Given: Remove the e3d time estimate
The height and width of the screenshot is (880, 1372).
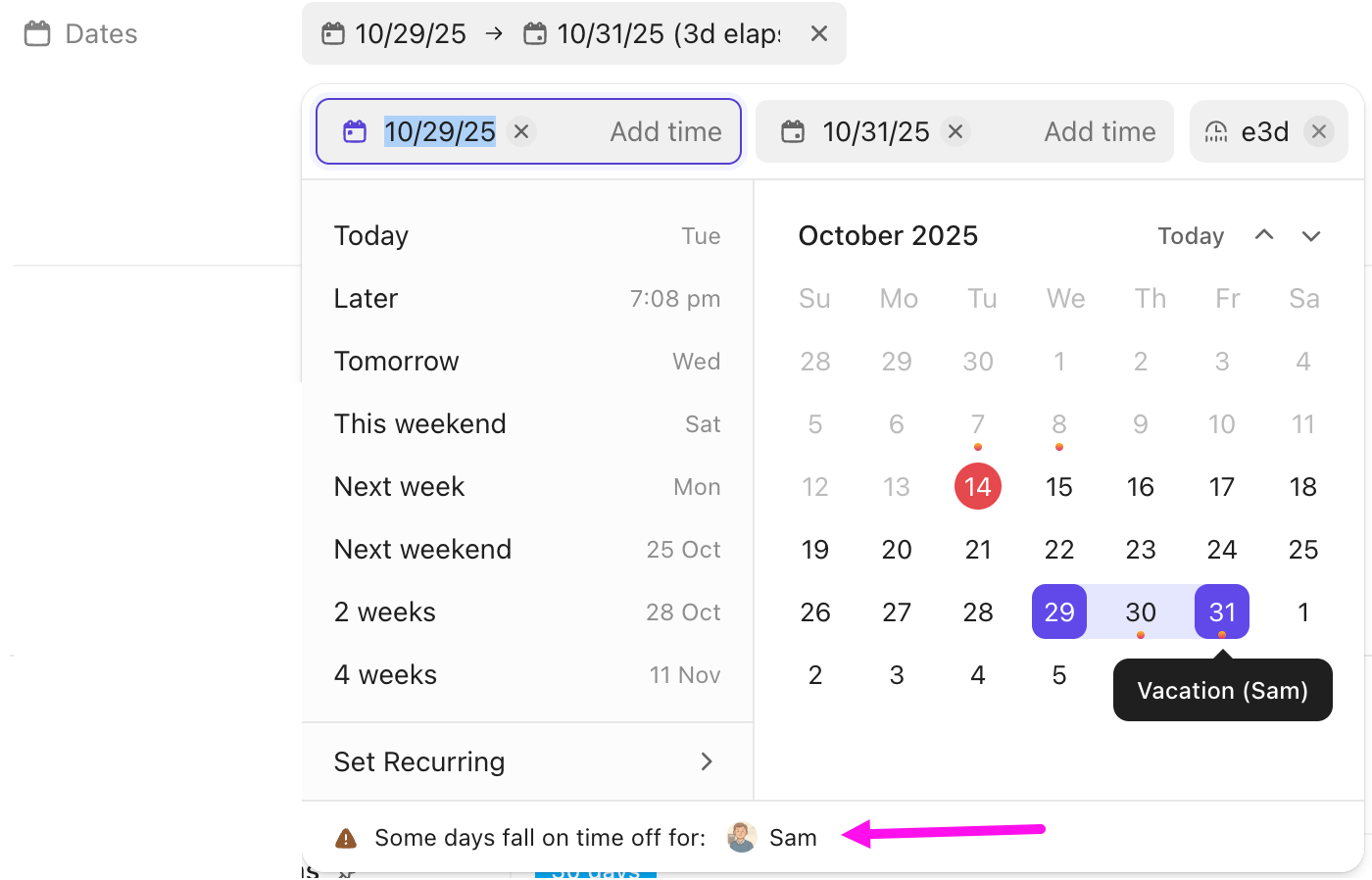Looking at the screenshot, I should pos(1319,131).
